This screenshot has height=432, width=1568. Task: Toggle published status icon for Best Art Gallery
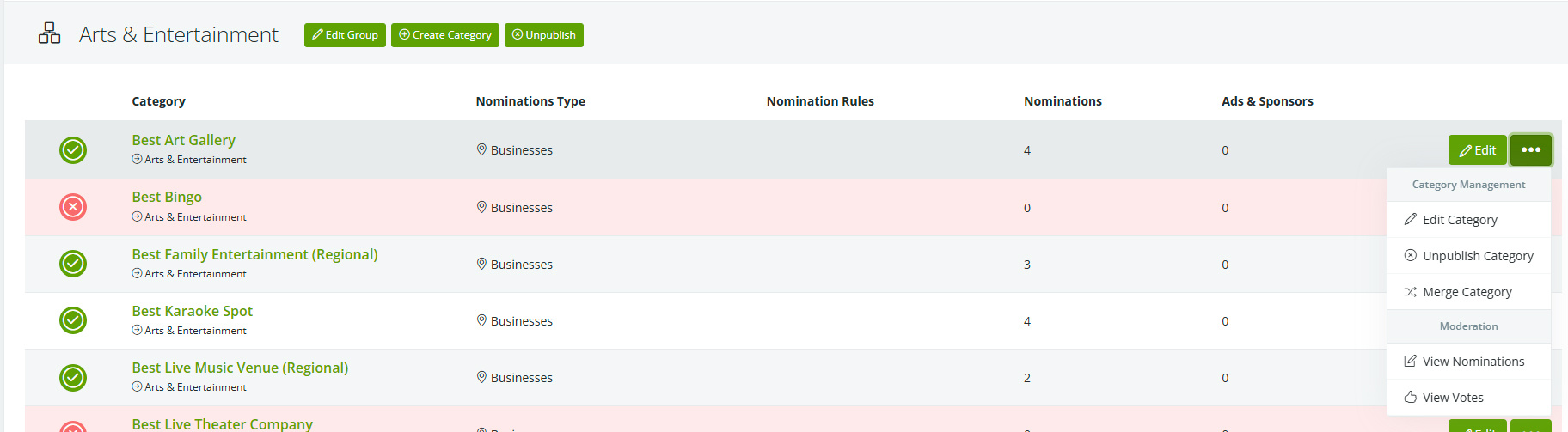pos(73,150)
